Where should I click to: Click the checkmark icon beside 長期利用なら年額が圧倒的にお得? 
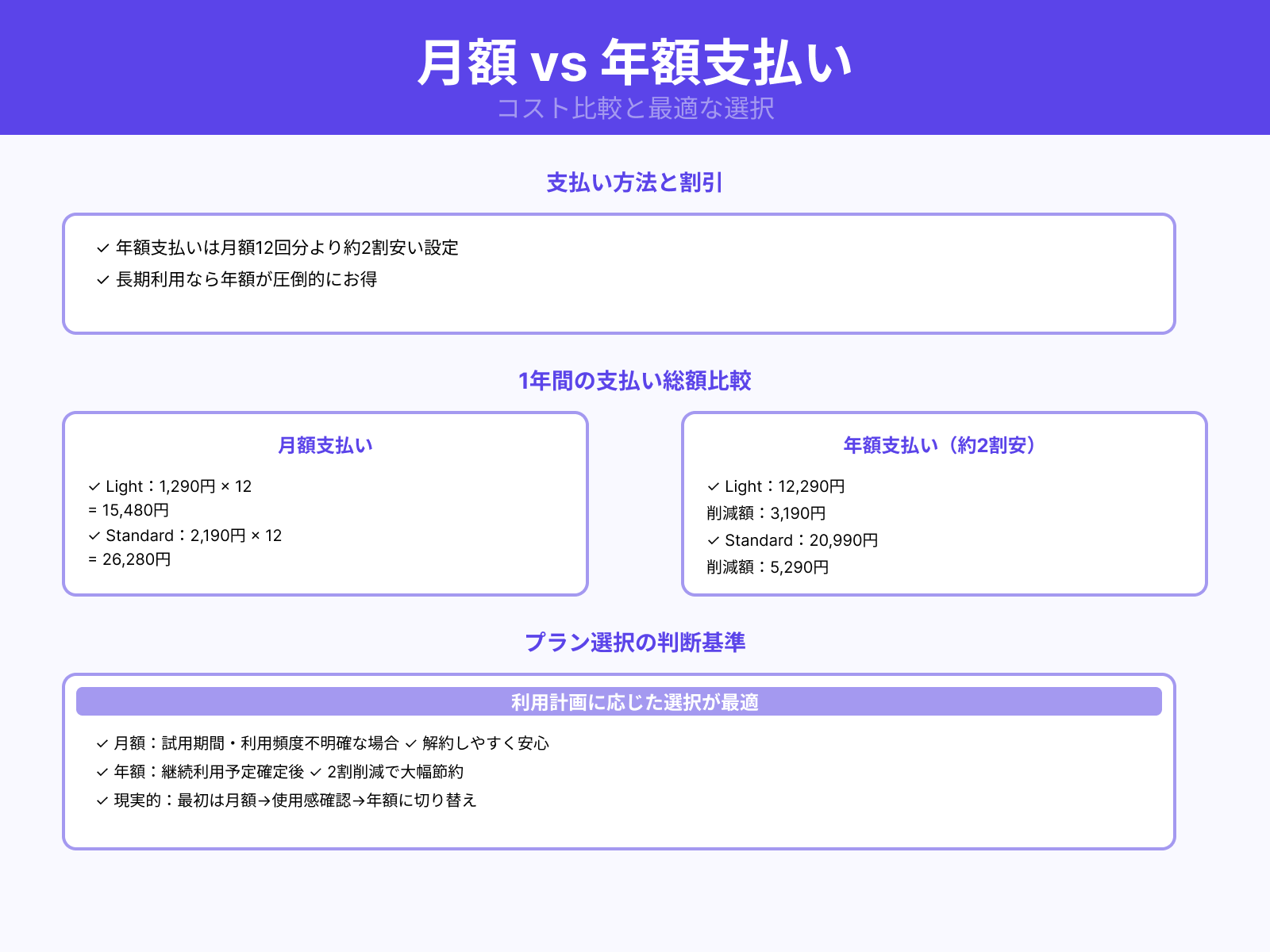click(x=101, y=279)
